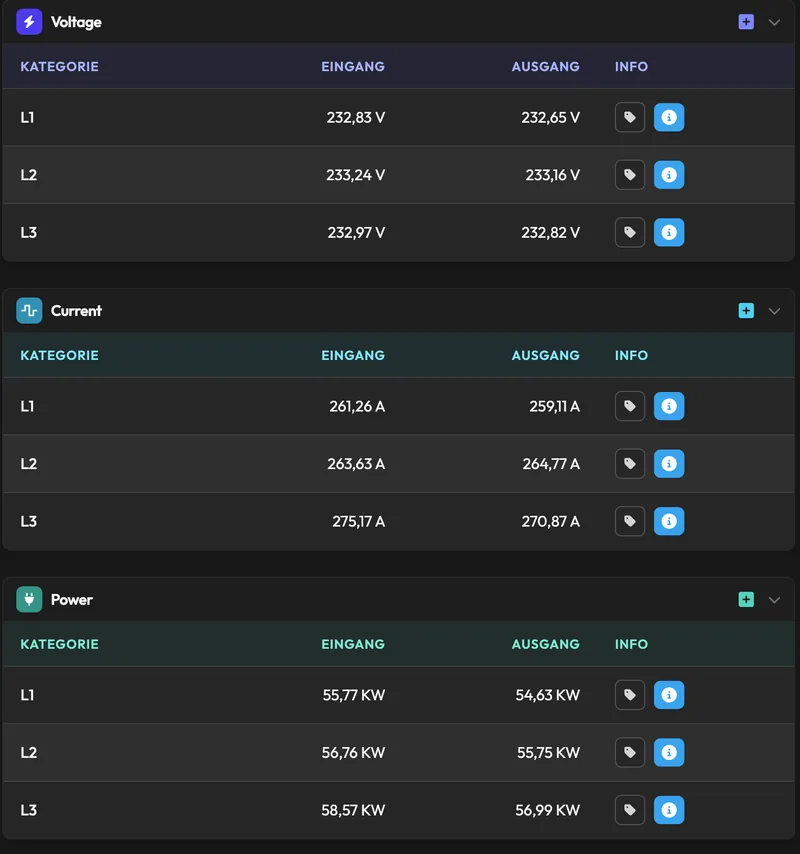Viewport: 800px width, 854px height.
Task: Click the tag icon in Voltage L1 row
Action: [x=630, y=117]
